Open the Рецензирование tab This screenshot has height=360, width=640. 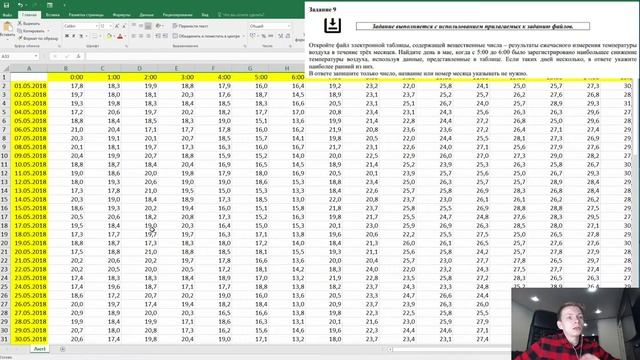coord(178,15)
